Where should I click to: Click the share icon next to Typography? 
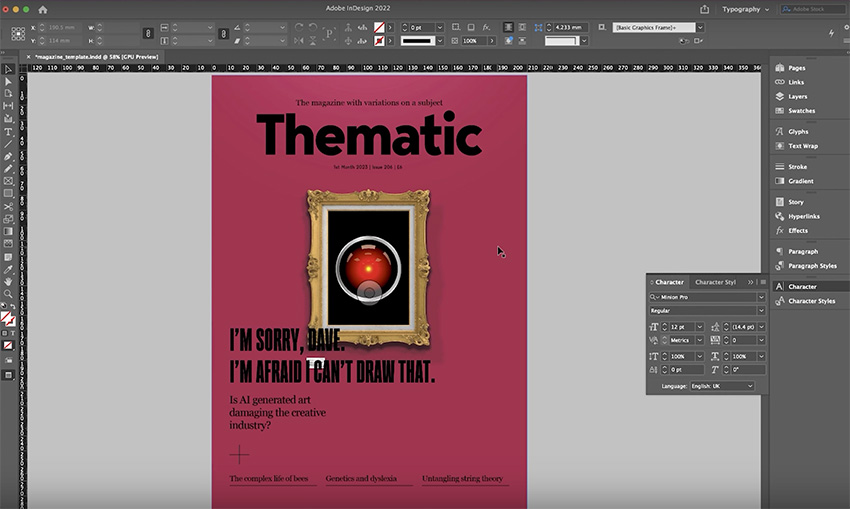coord(705,9)
